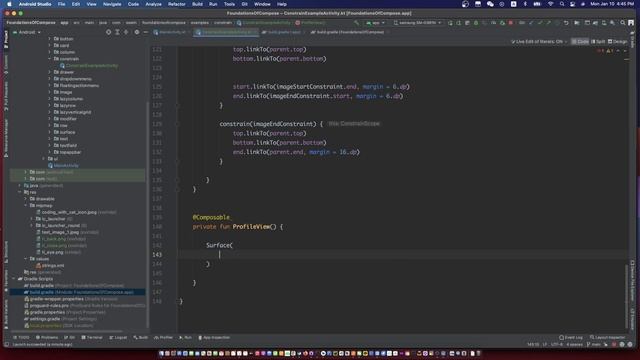Hide the Project panel with minus icon
The height and width of the screenshot is (360, 640).
pyautogui.click(x=145, y=32)
